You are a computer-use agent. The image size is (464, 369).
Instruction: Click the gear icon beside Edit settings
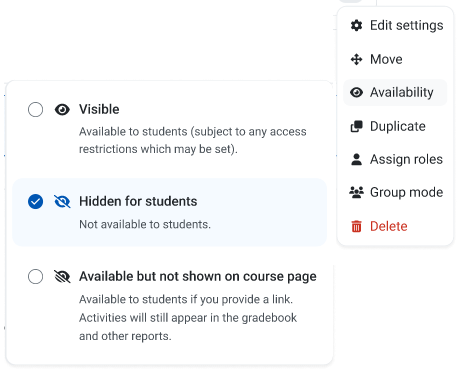(356, 25)
